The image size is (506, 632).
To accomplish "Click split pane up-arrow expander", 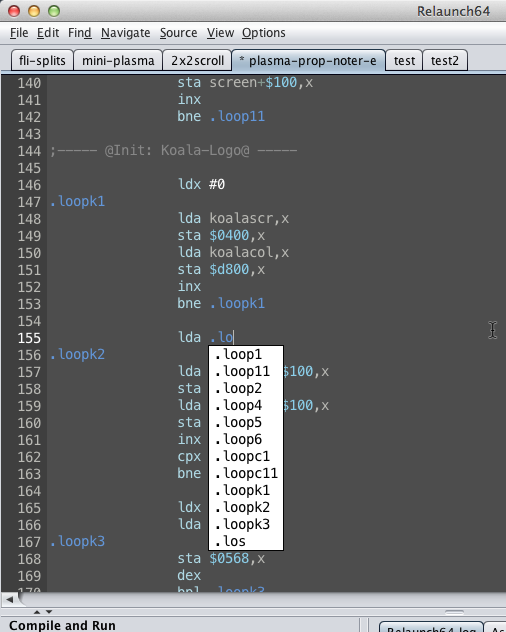I will point(37,612).
